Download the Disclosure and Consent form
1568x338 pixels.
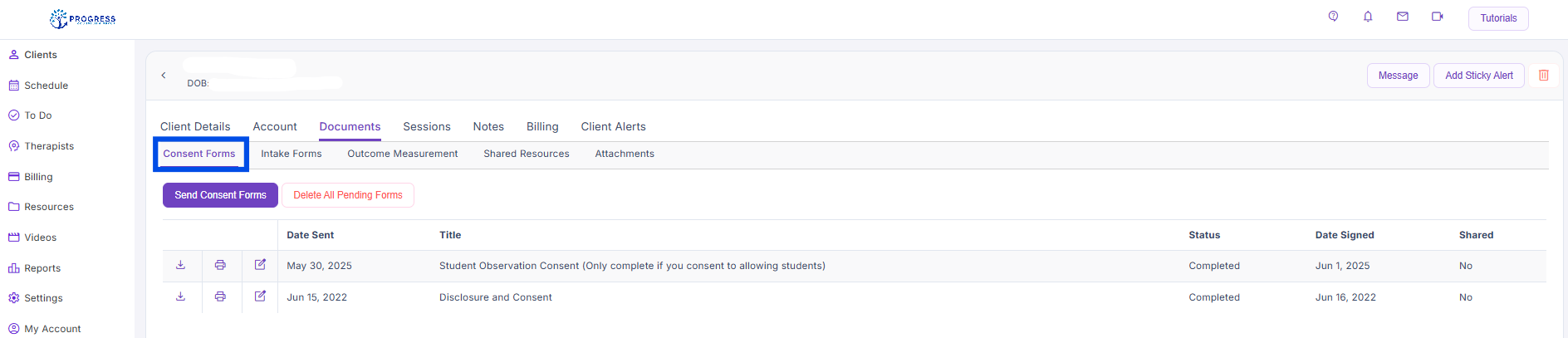(x=180, y=296)
